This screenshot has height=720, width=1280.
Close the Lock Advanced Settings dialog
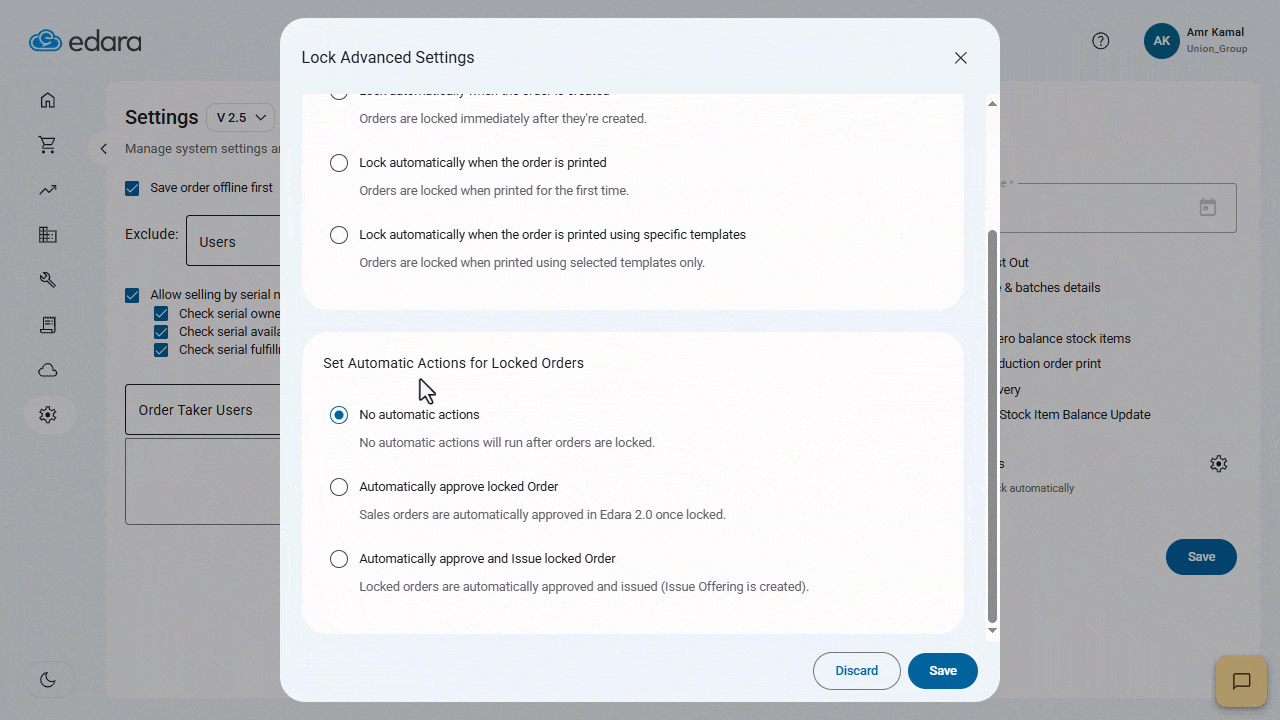(960, 58)
